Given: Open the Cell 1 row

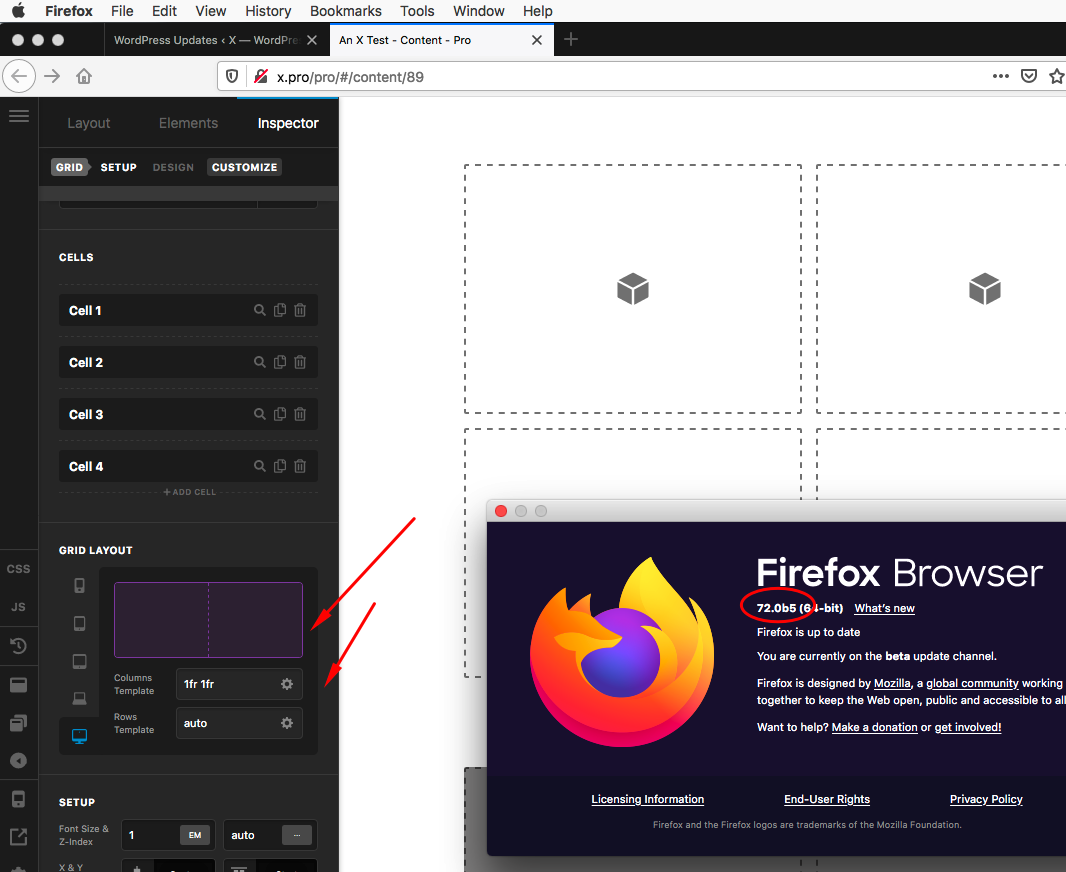Looking at the screenshot, I should (188, 311).
